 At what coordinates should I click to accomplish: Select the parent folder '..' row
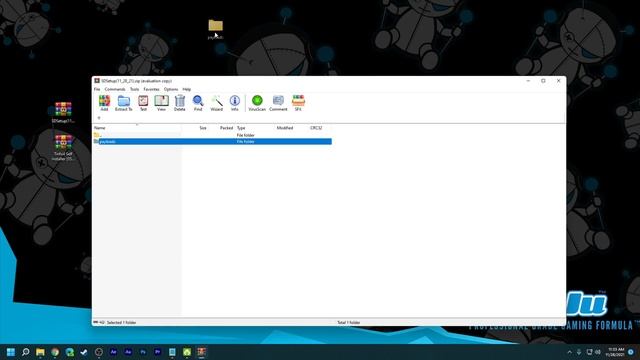[212, 135]
